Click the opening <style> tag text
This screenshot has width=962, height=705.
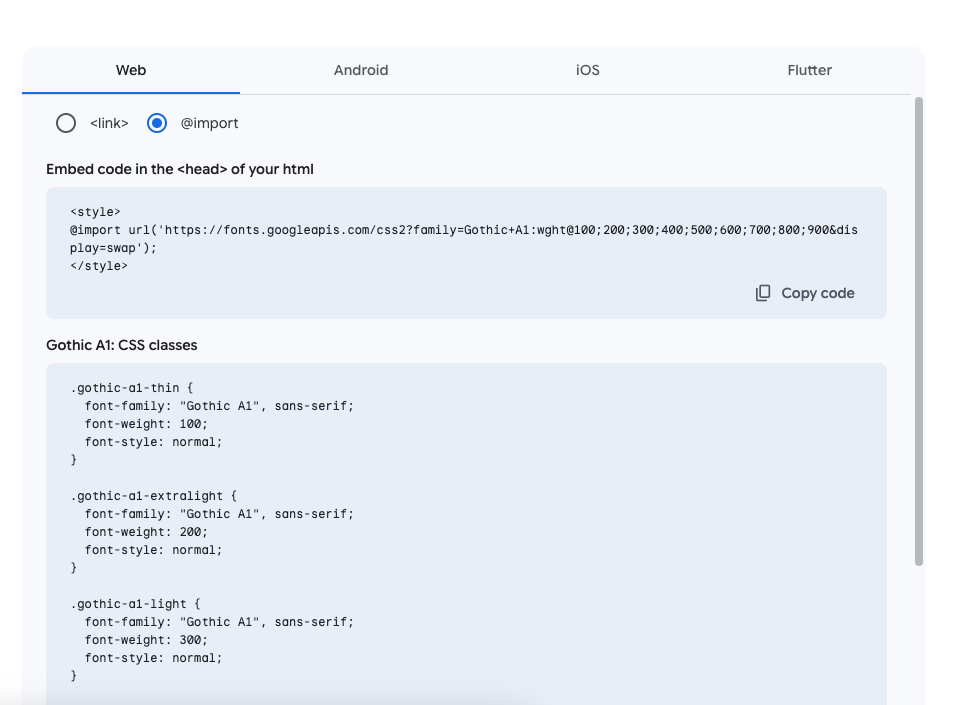click(x=95, y=212)
